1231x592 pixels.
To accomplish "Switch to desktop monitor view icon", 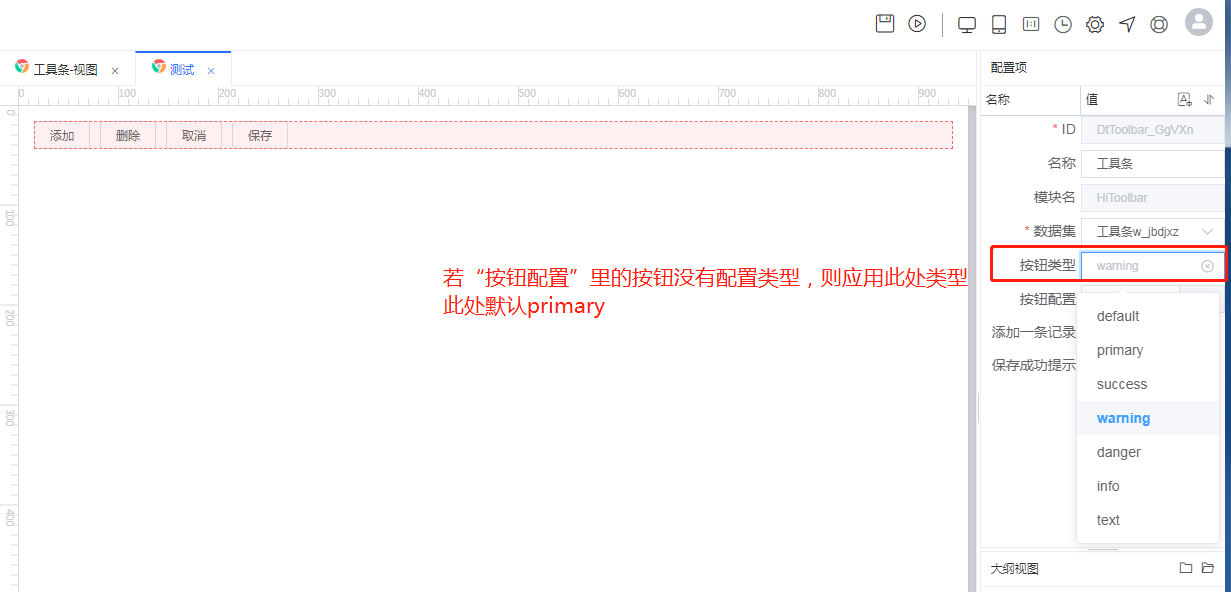I will (x=967, y=25).
